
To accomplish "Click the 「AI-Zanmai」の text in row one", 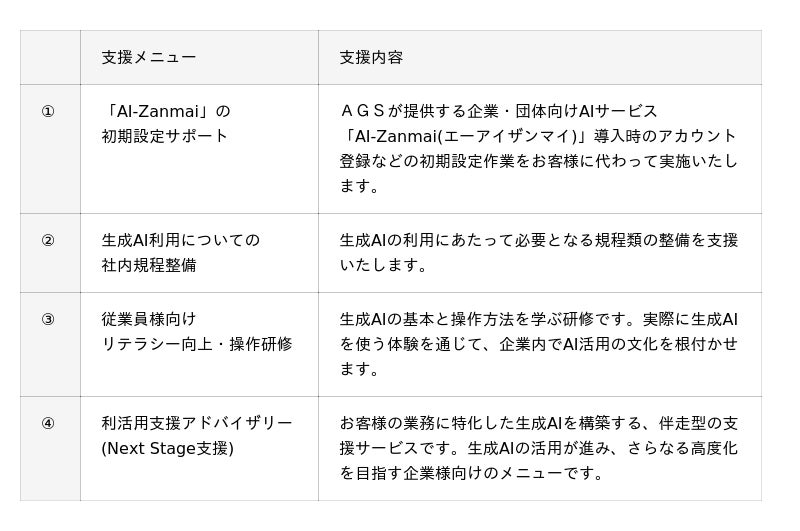I will pos(166,111).
